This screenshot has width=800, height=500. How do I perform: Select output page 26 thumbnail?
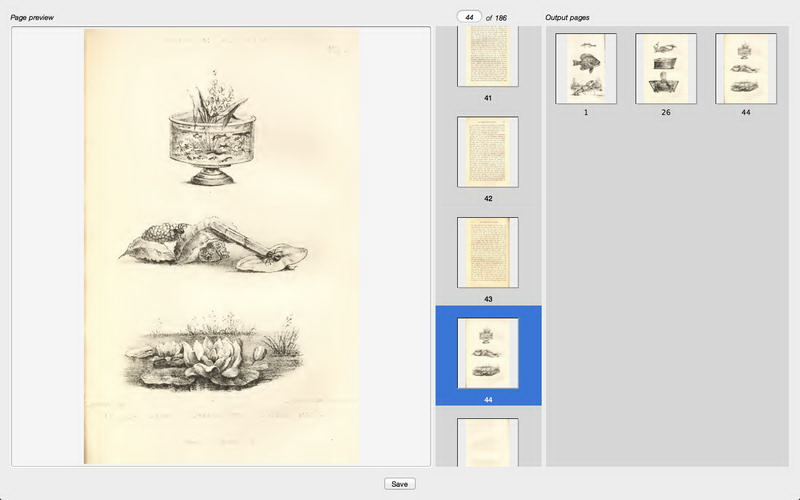coord(666,68)
